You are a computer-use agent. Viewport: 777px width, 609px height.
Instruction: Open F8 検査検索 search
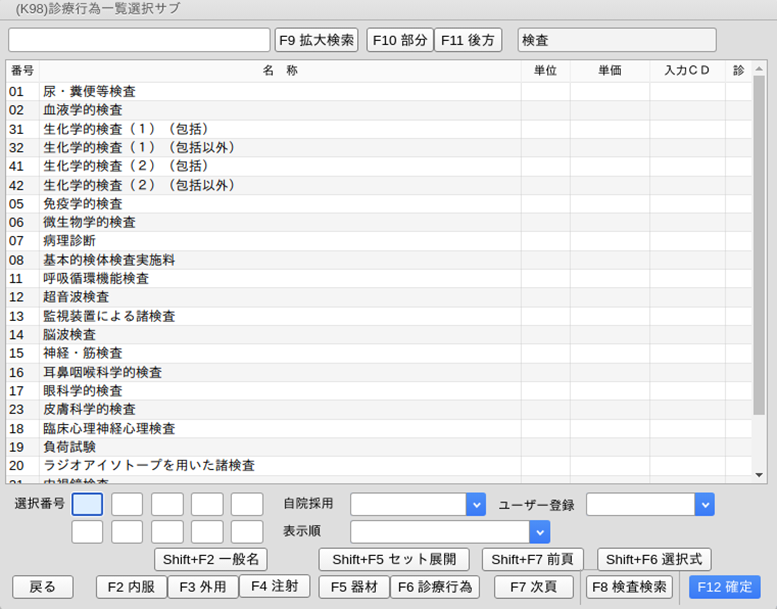[629, 587]
